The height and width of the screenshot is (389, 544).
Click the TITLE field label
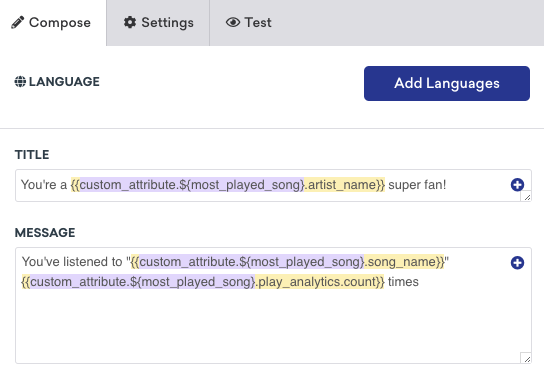tap(32, 154)
